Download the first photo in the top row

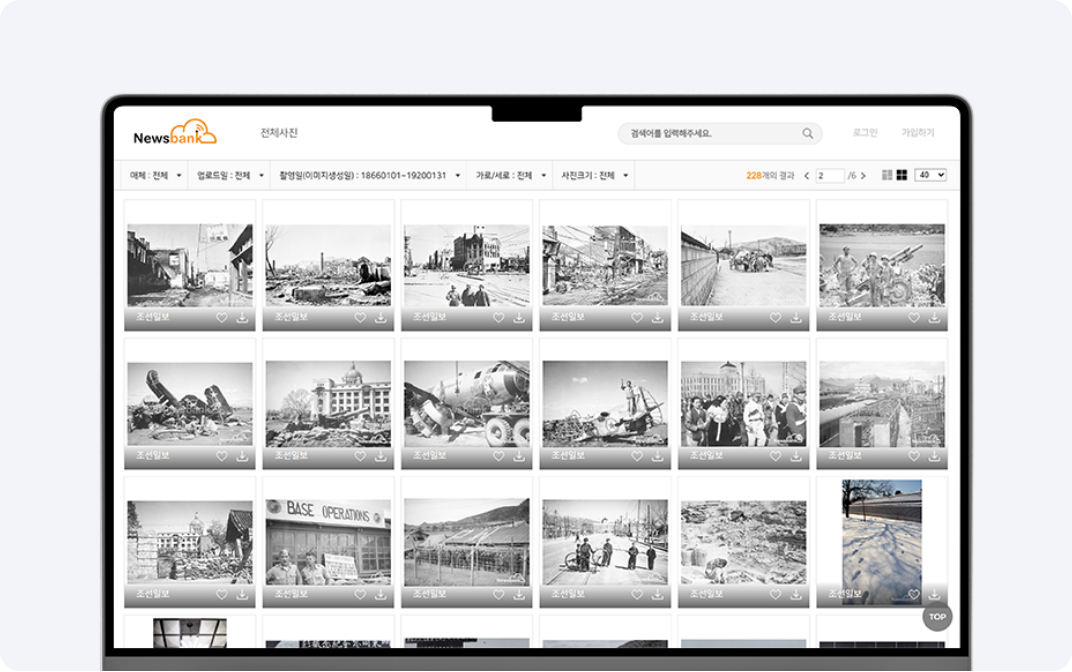242,318
